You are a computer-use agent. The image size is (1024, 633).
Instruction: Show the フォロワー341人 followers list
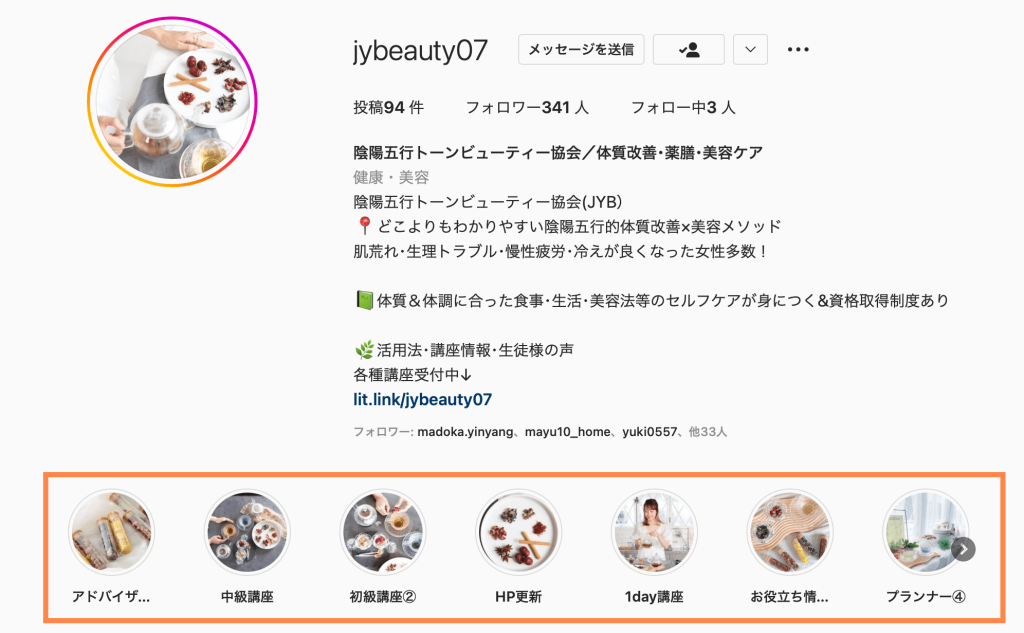[x=527, y=107]
